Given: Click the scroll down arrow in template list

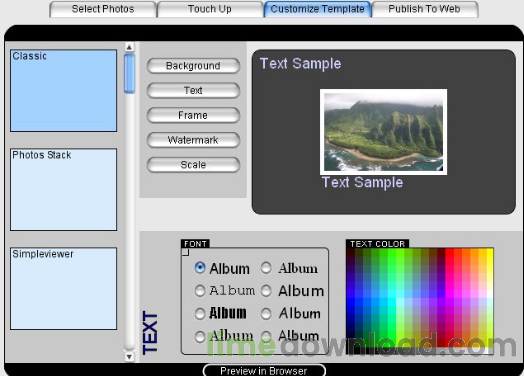Looking at the screenshot, I should [129, 357].
